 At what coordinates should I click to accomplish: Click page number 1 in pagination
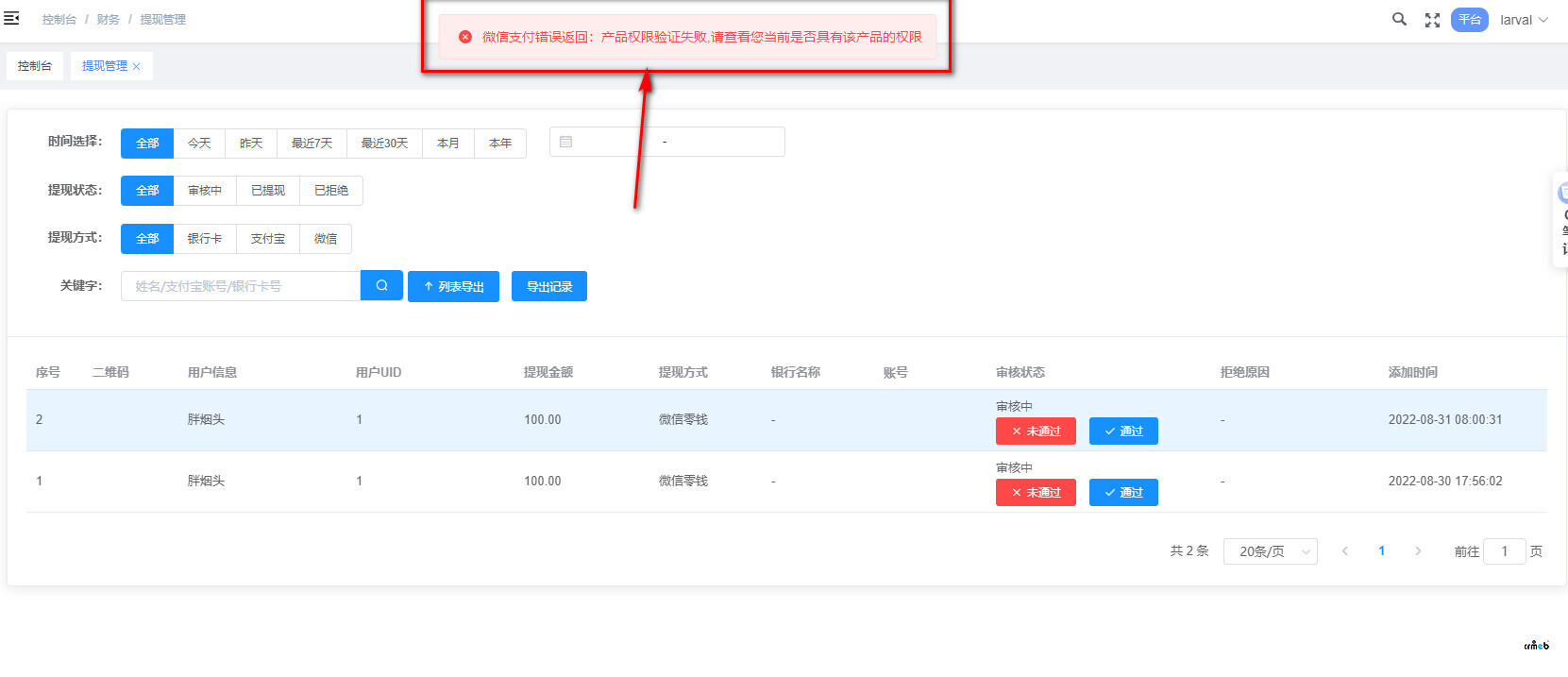[x=1381, y=551]
